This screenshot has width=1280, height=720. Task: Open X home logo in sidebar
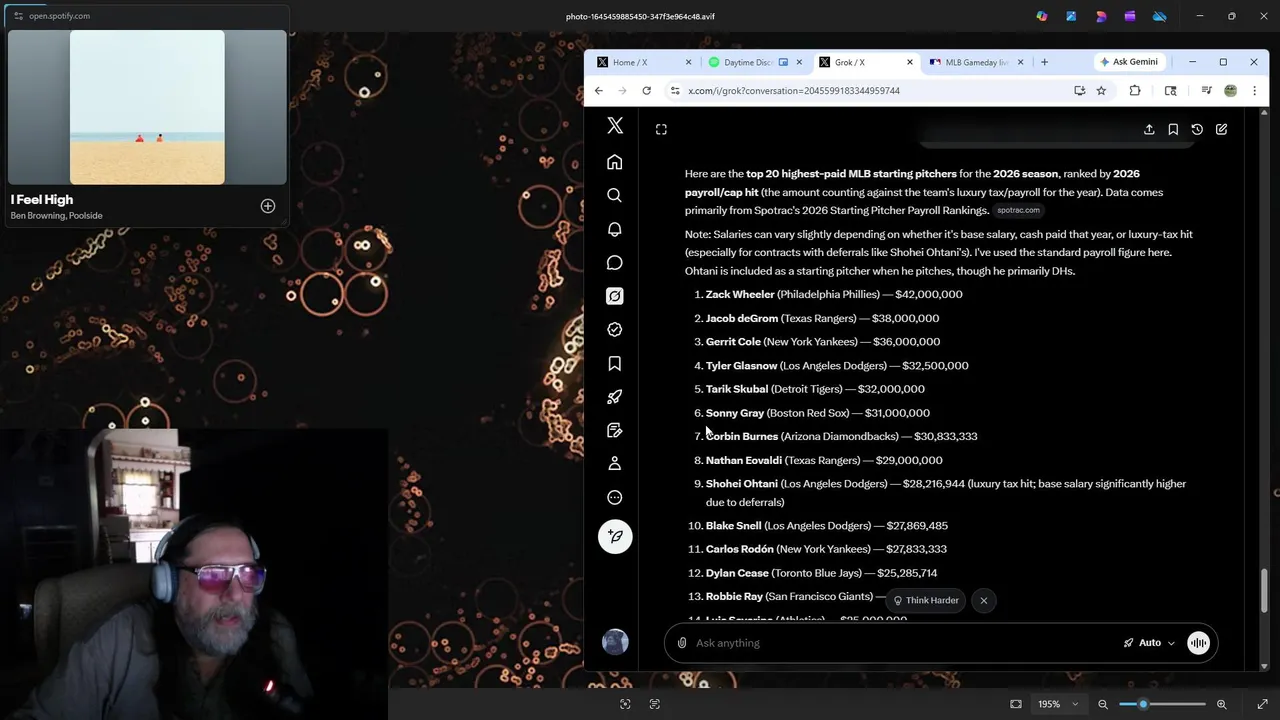click(615, 126)
